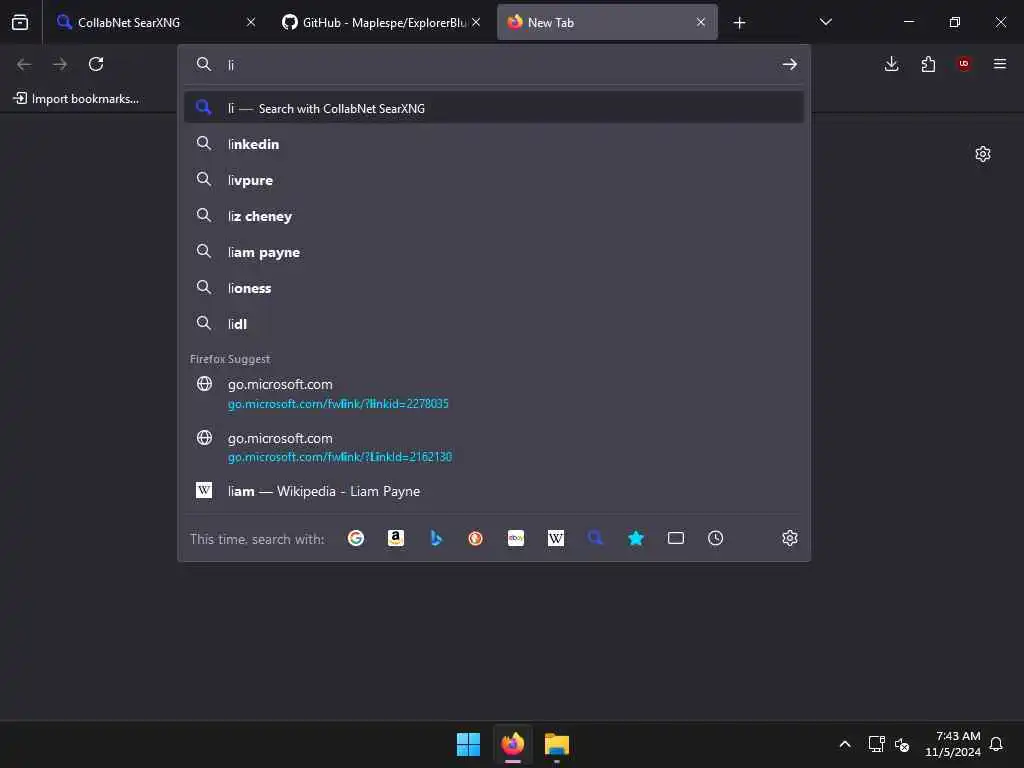
Task: Search with Google one-off icon
Action: tap(356, 538)
